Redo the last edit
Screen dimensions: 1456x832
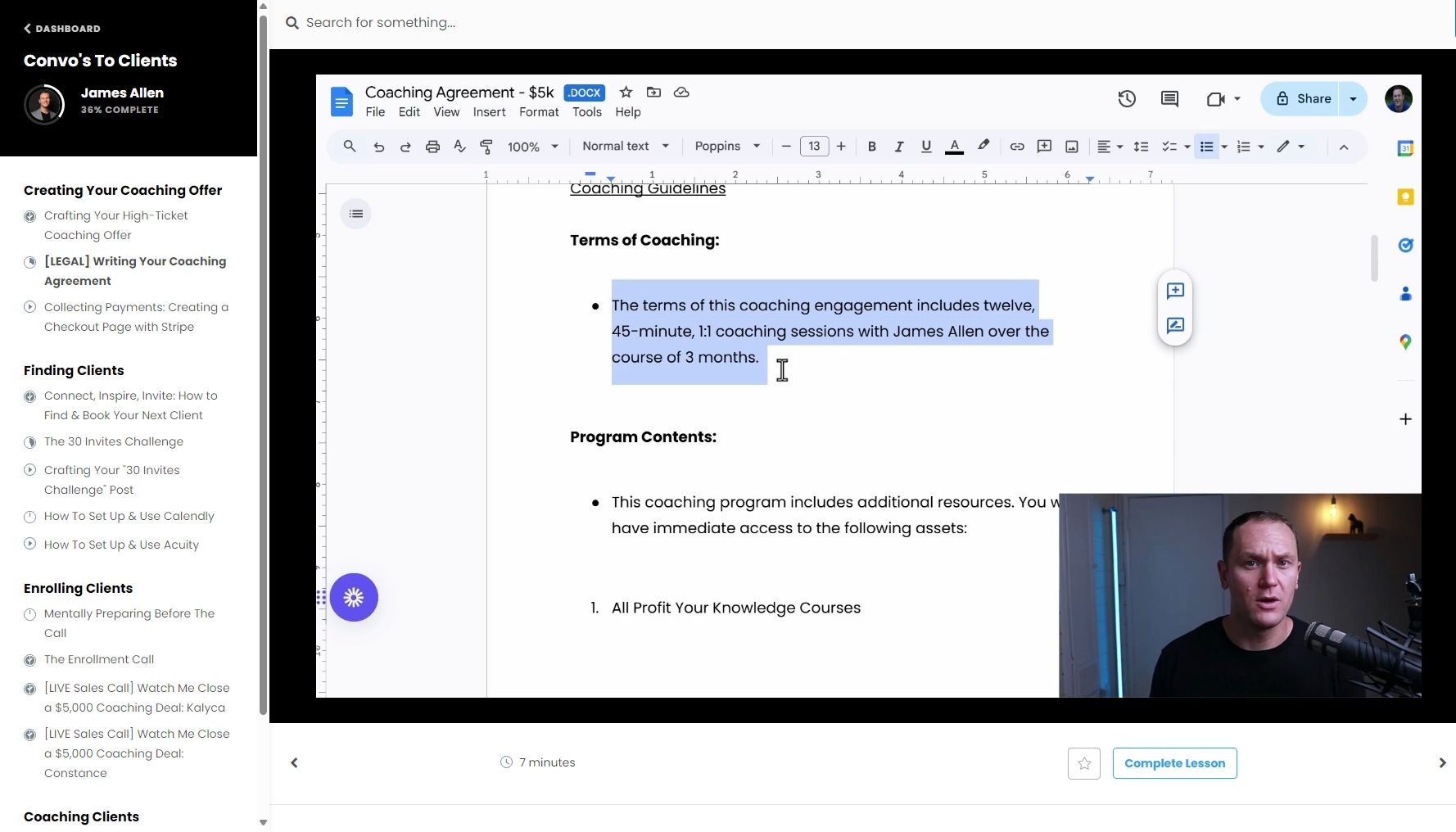point(405,147)
